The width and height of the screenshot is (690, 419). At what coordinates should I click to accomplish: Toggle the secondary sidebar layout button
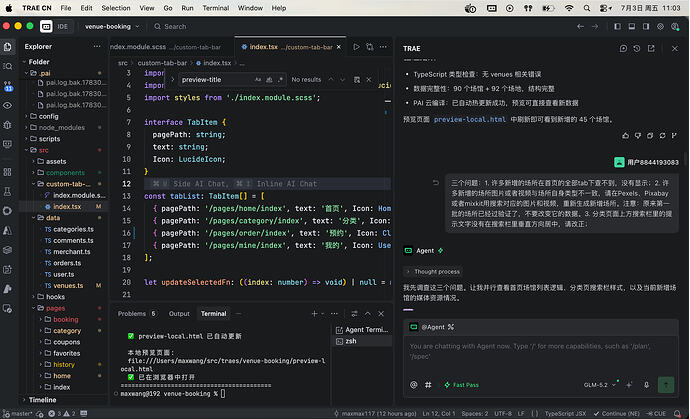[x=646, y=26]
